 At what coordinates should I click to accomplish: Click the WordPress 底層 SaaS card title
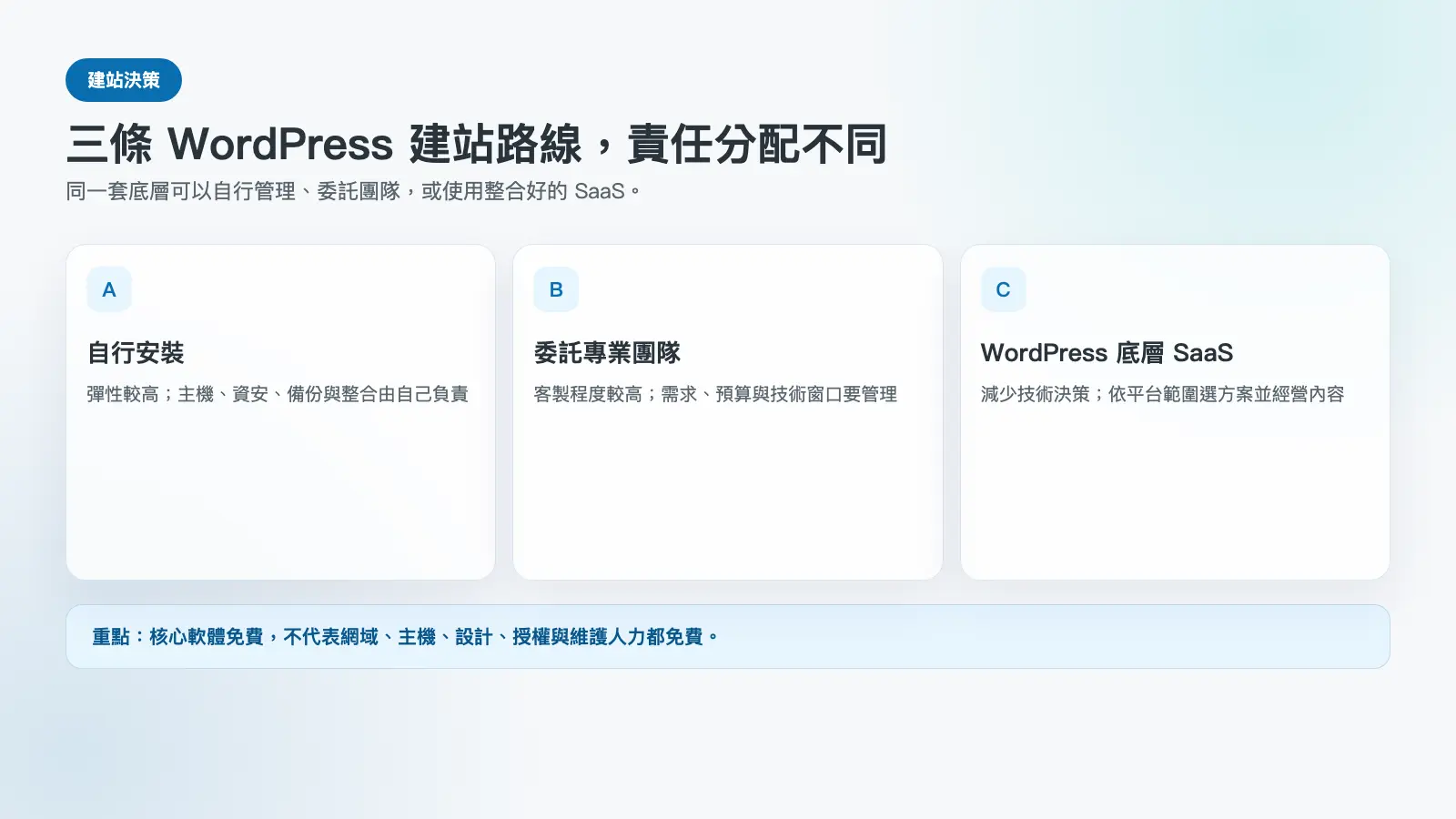coord(1107,352)
